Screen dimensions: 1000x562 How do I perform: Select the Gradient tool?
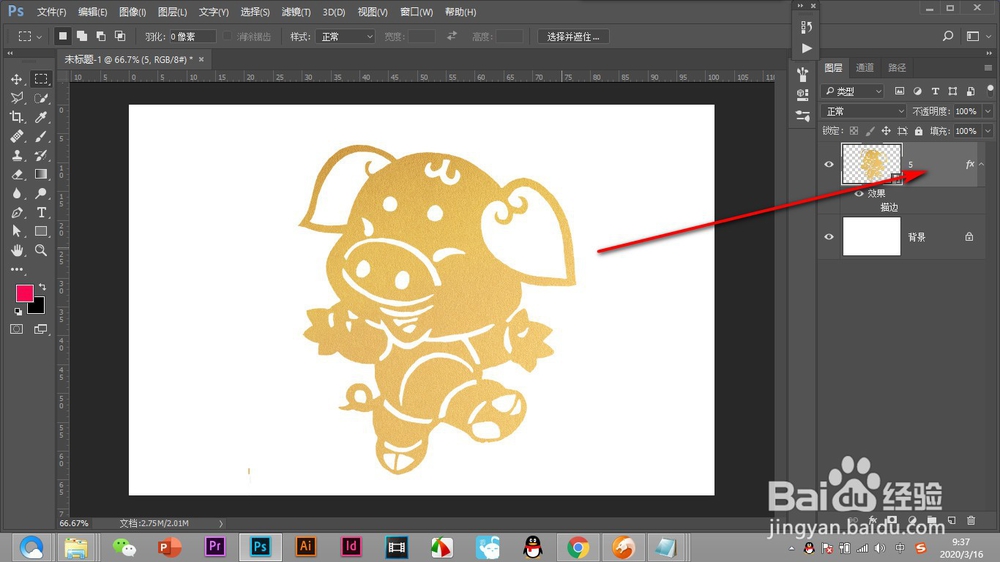pos(41,174)
